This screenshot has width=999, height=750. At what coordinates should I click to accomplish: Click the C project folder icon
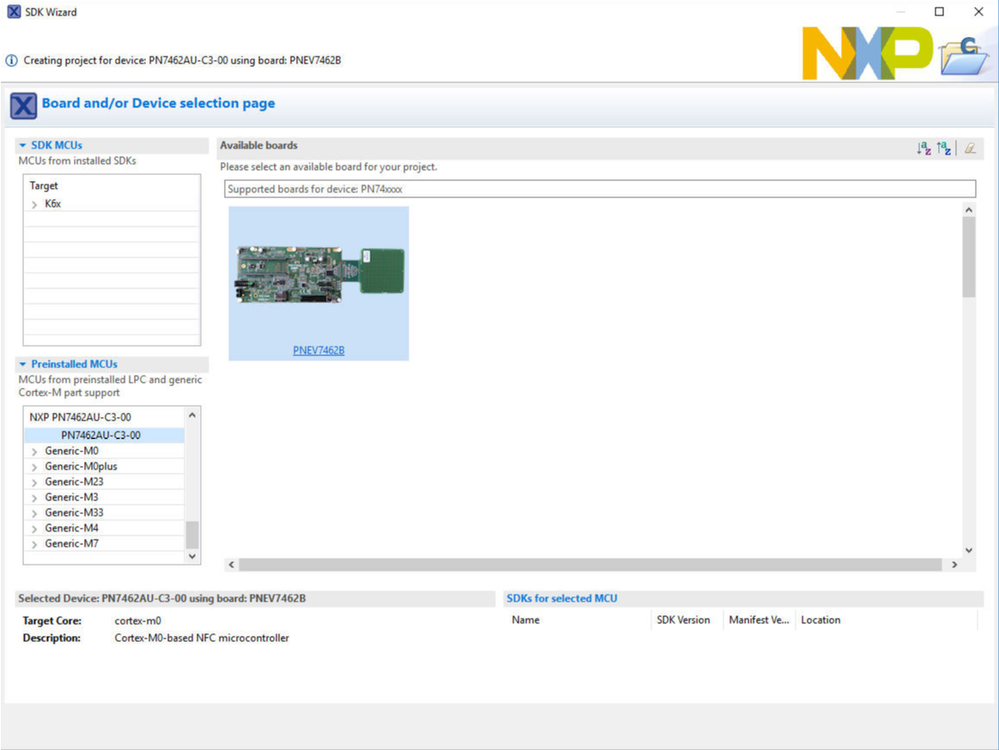point(965,55)
